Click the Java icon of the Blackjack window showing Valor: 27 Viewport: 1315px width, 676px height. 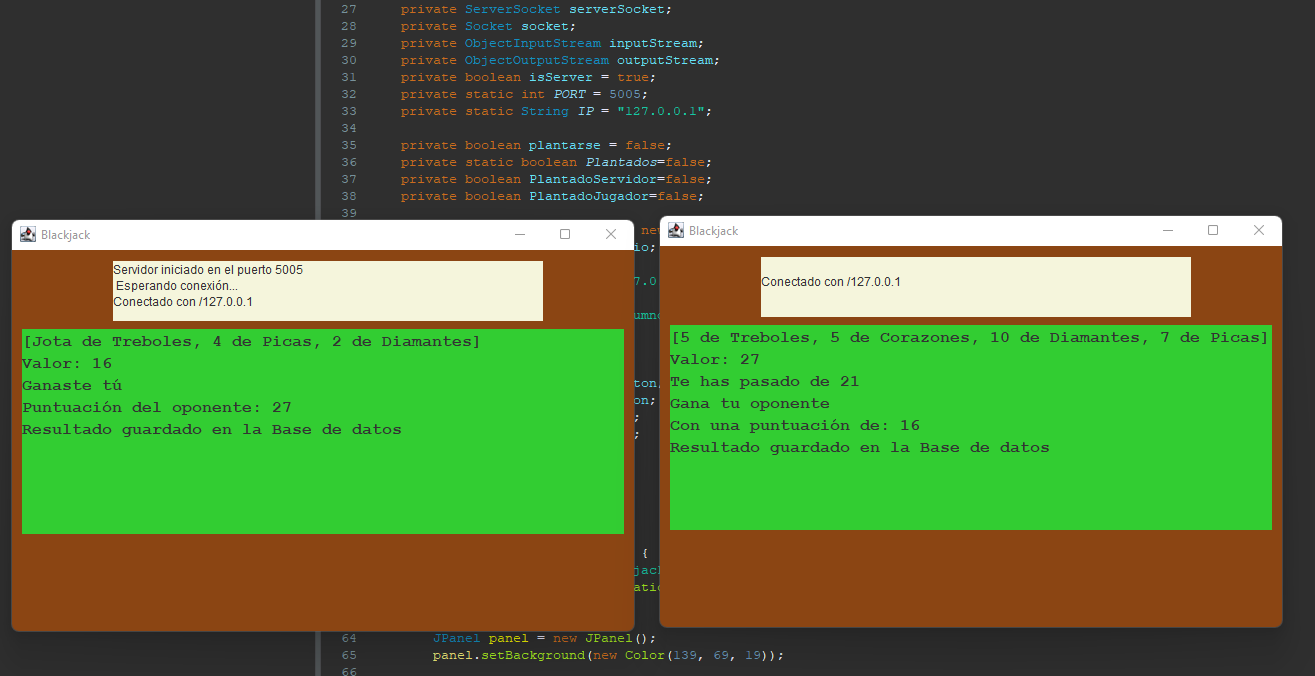(x=676, y=230)
